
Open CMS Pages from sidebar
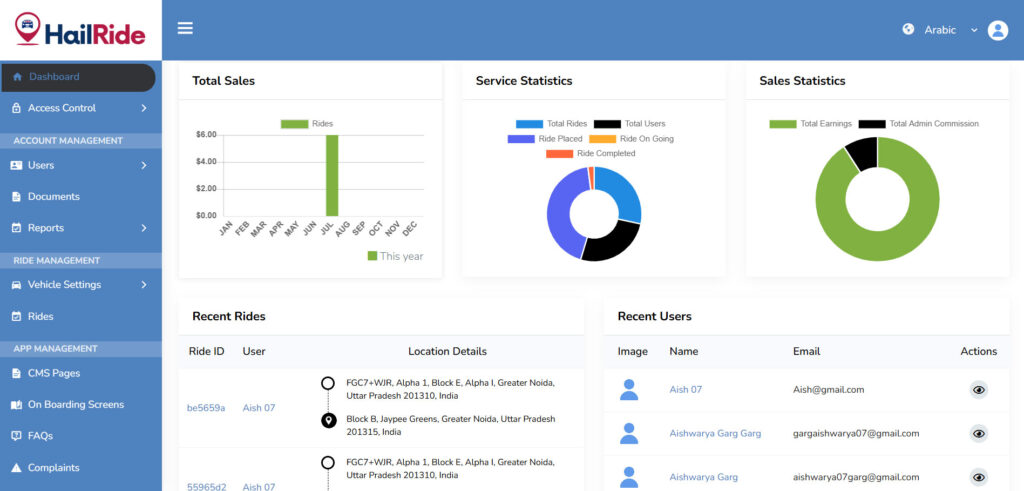click(x=54, y=373)
